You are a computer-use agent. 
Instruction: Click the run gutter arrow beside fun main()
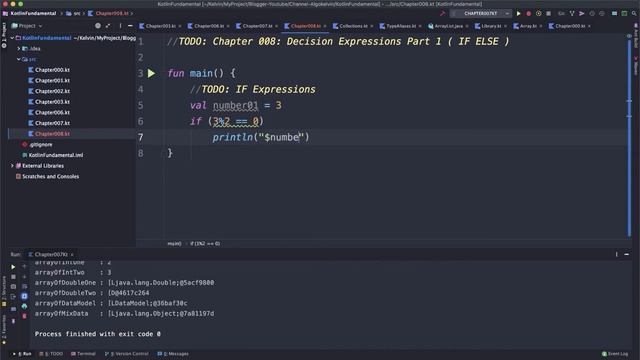point(151,73)
